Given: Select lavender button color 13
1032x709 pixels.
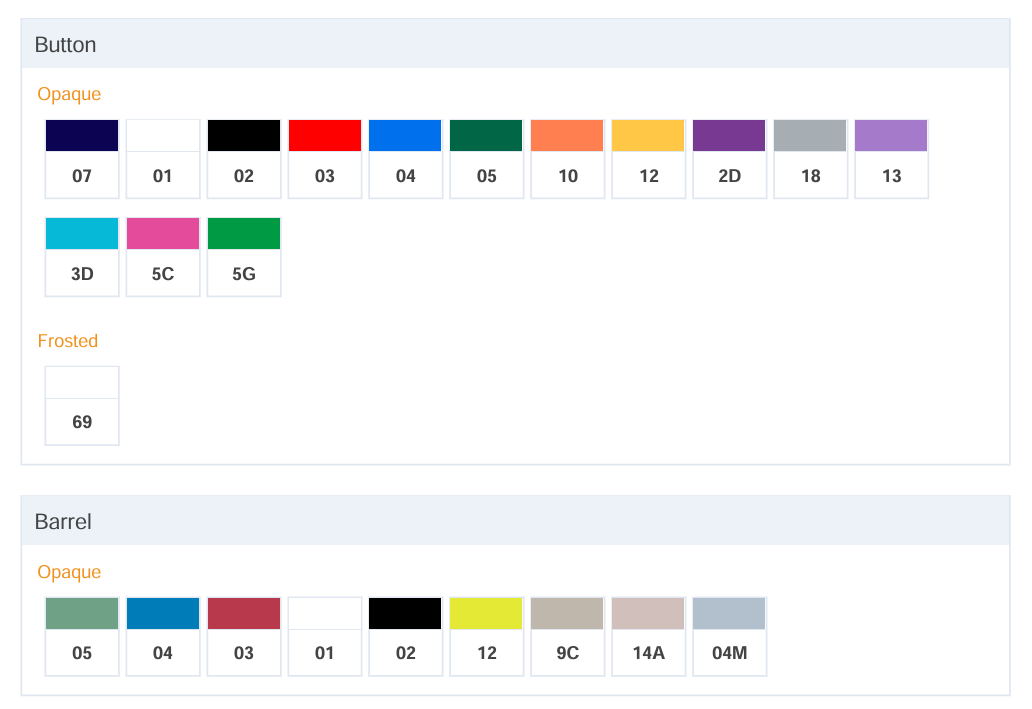Looking at the screenshot, I should pyautogui.click(x=892, y=158).
